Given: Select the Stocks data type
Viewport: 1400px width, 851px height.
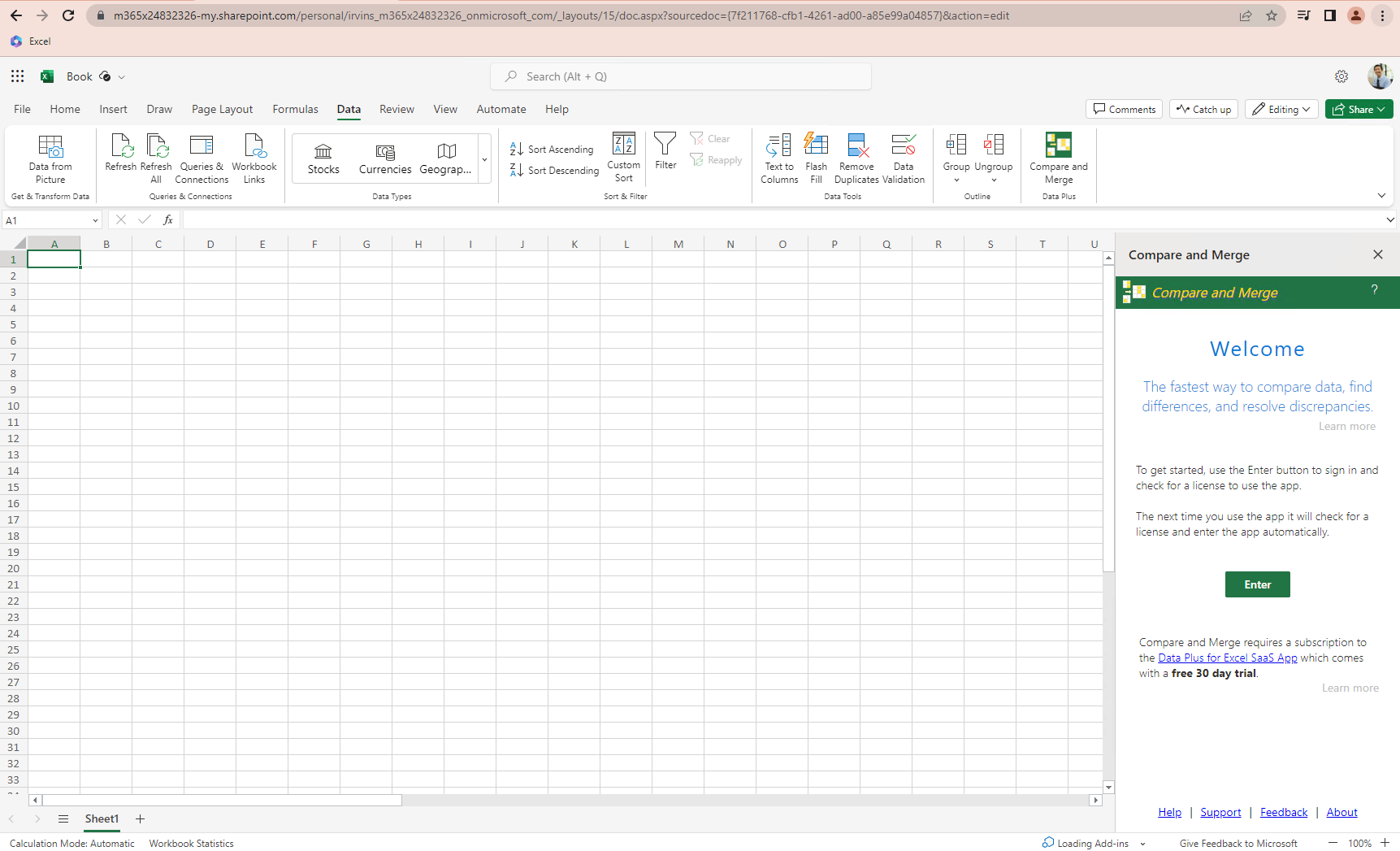Looking at the screenshot, I should 323,159.
